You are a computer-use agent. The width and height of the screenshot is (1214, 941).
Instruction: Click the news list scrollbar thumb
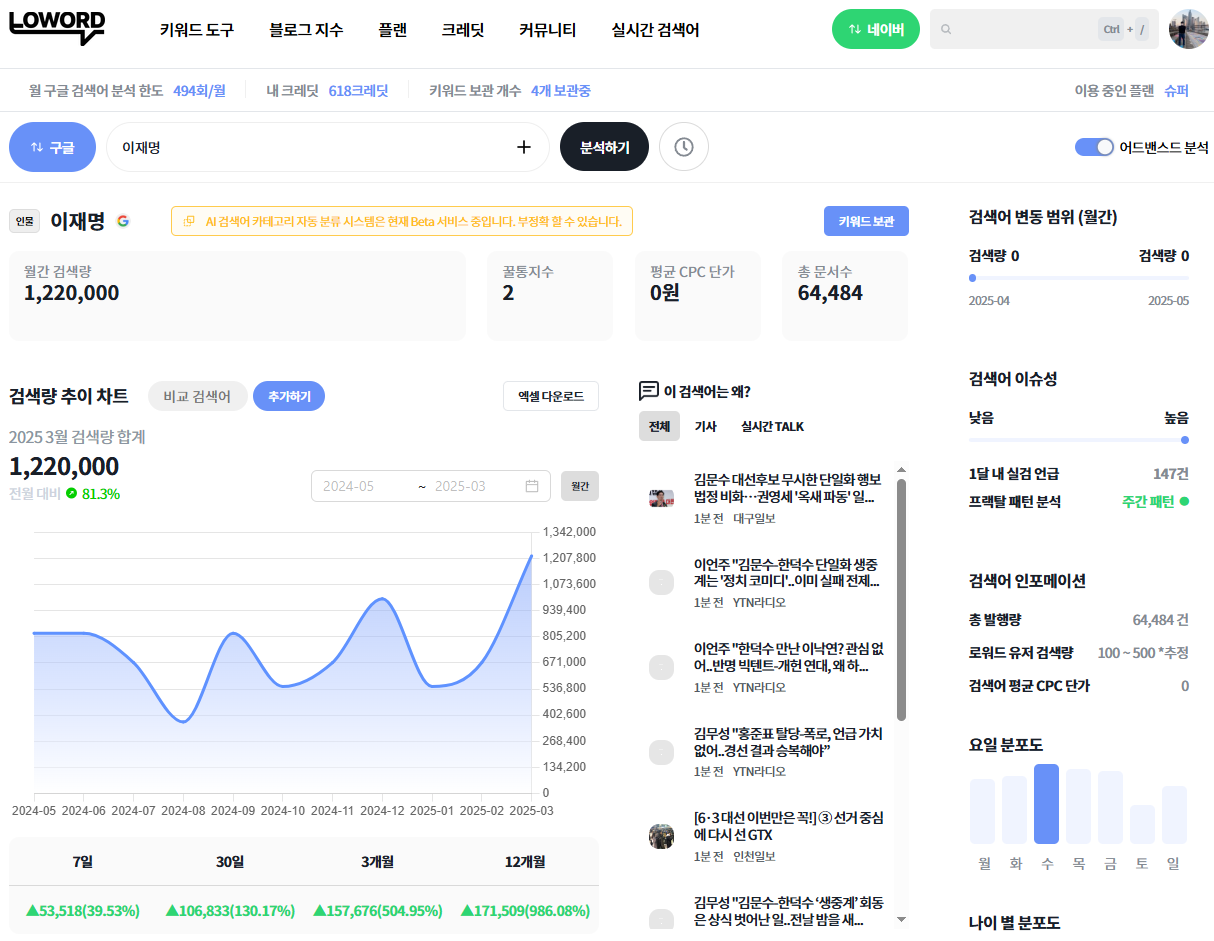[901, 599]
